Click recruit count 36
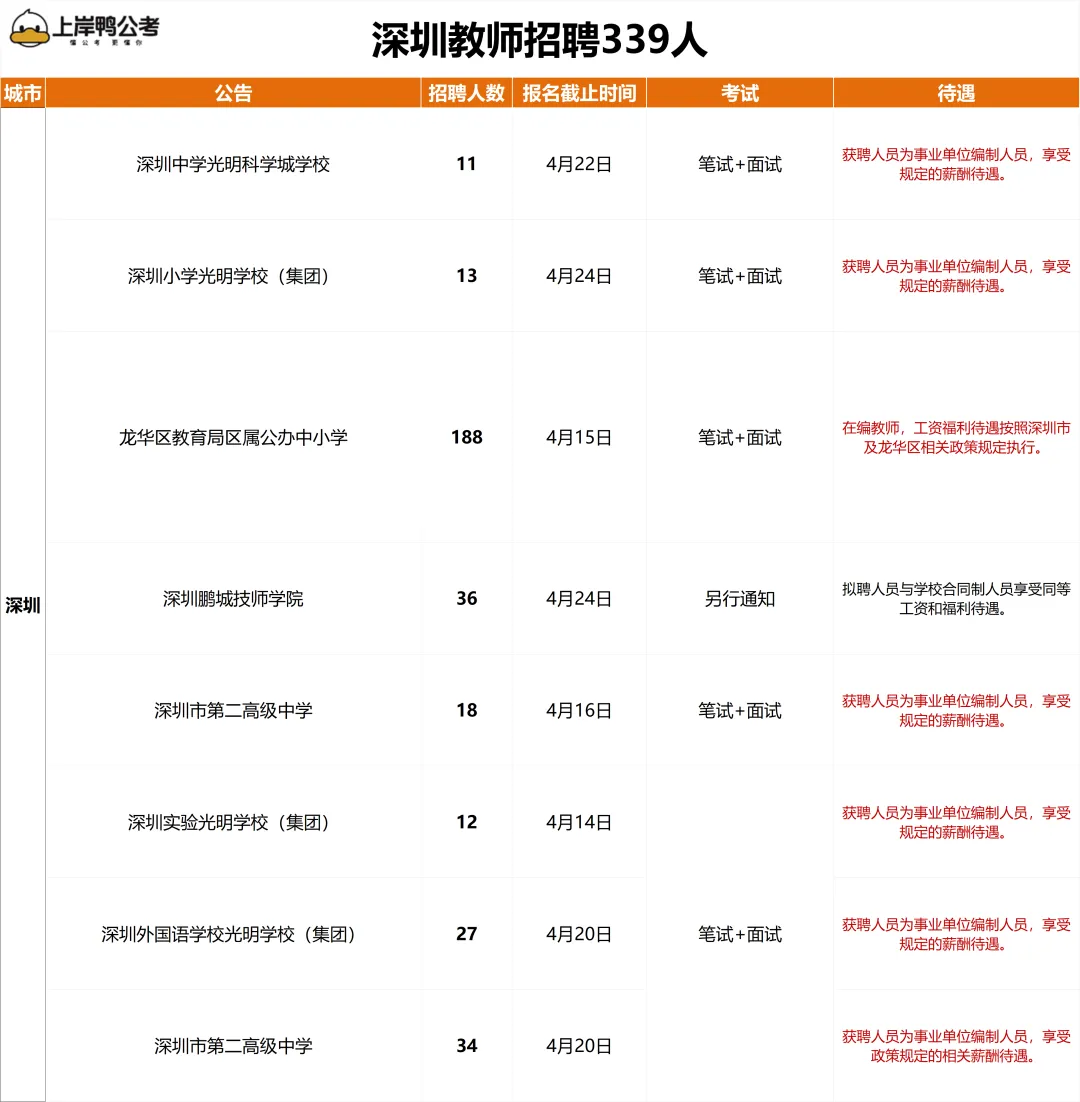Screen dimensions: 1080x1102 coord(467,598)
